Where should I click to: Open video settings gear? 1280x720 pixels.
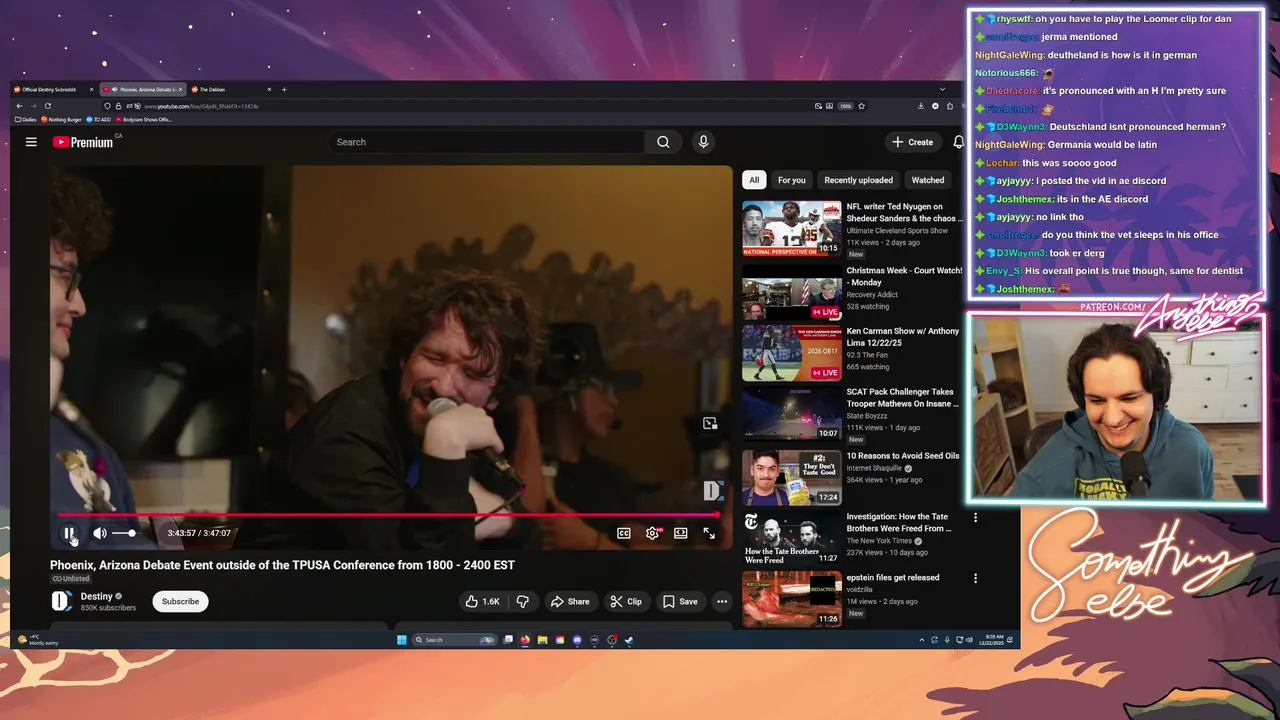tap(652, 533)
